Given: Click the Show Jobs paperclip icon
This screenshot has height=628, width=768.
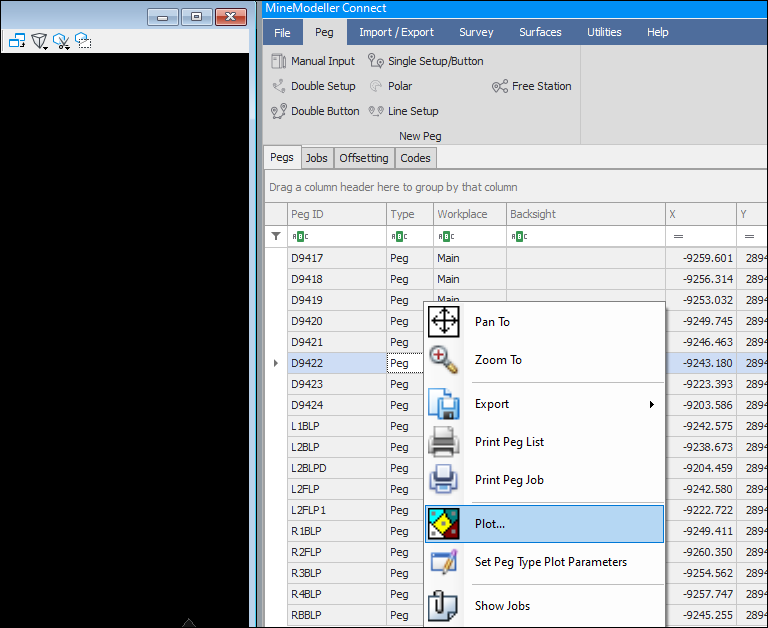Looking at the screenshot, I should point(443,606).
